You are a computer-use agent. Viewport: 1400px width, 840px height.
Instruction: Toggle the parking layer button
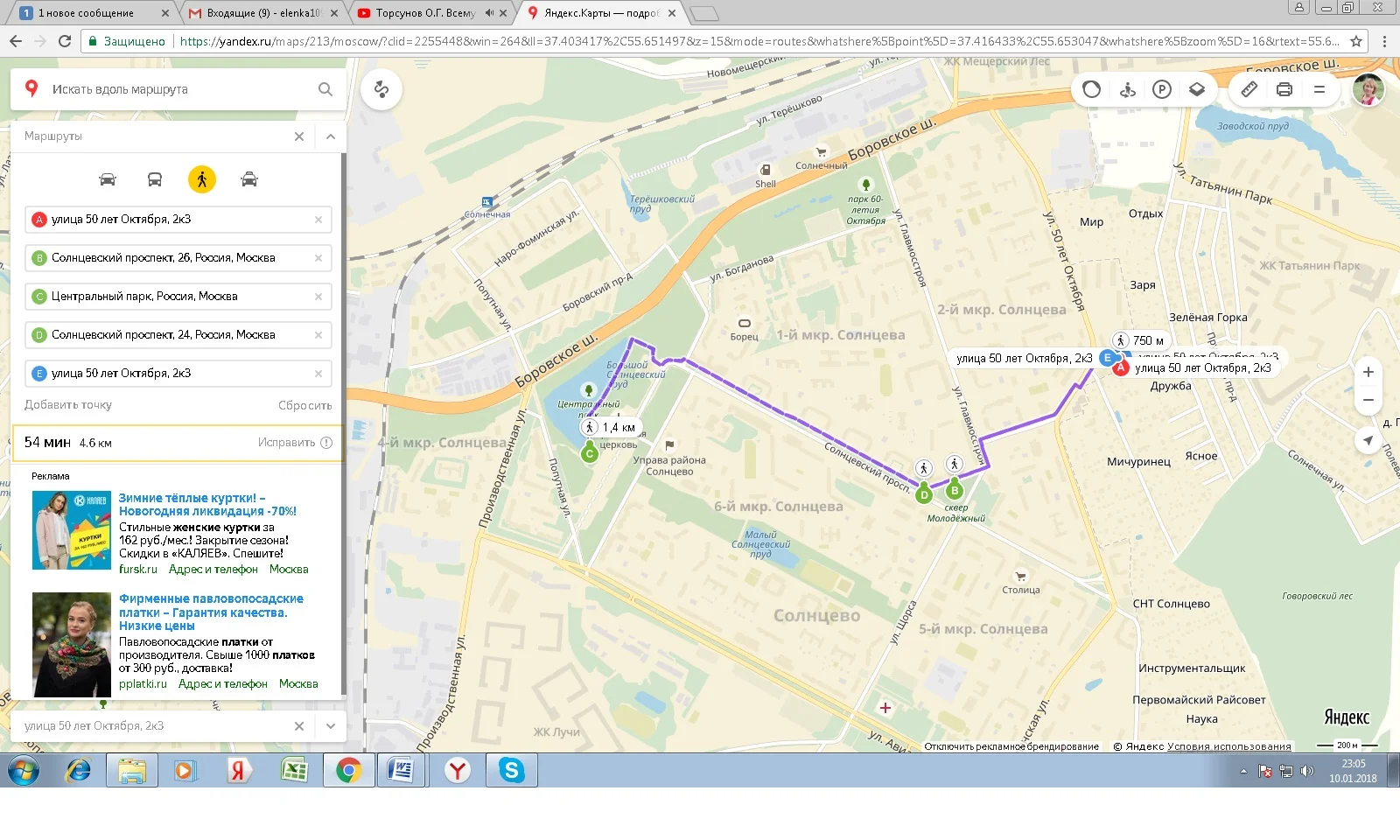click(1162, 89)
